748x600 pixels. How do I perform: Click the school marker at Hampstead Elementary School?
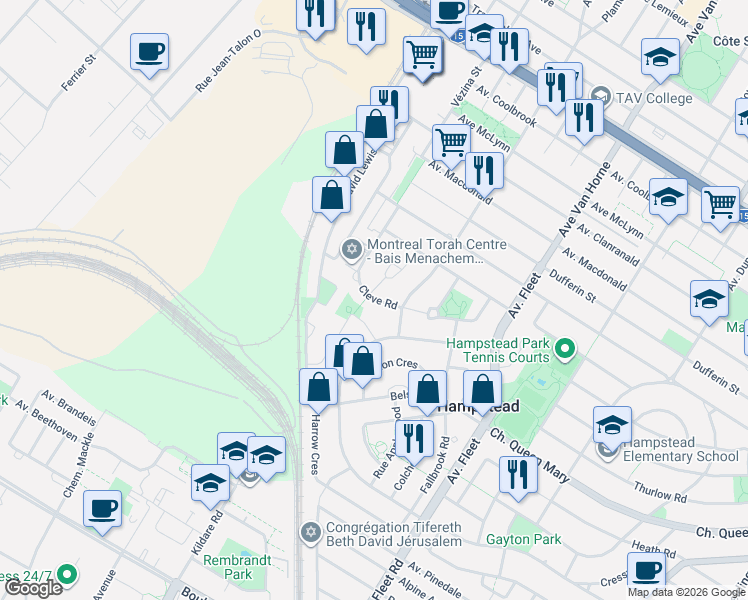coord(613,428)
